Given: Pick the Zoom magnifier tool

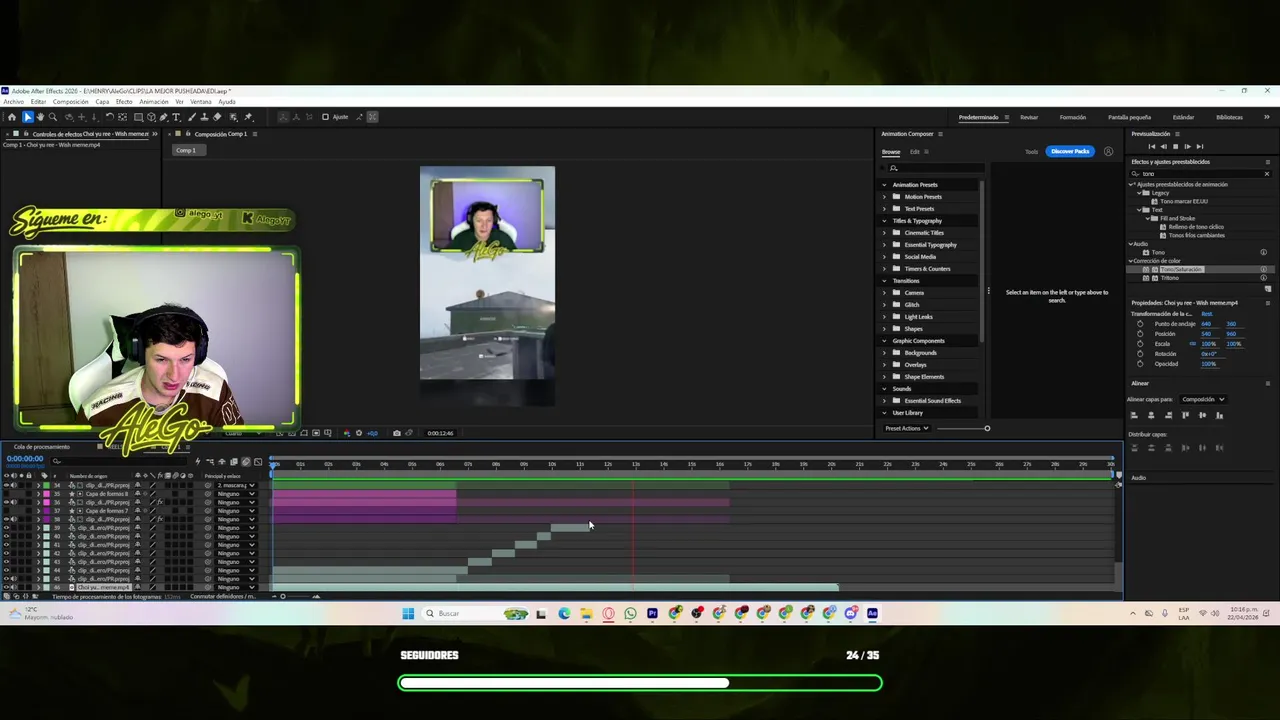Looking at the screenshot, I should tap(53, 117).
